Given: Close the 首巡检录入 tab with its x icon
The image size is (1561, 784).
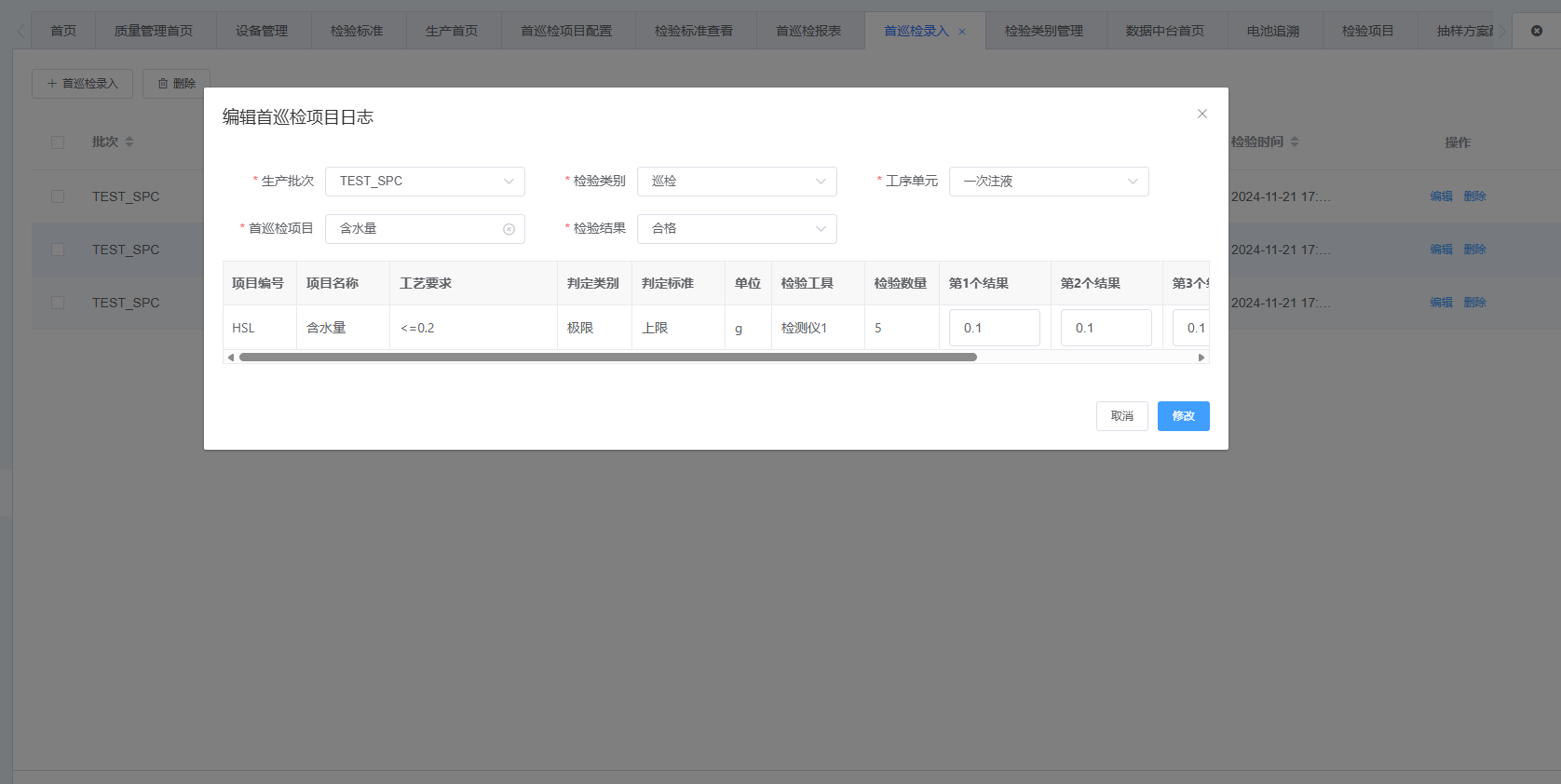Looking at the screenshot, I should coord(962,32).
